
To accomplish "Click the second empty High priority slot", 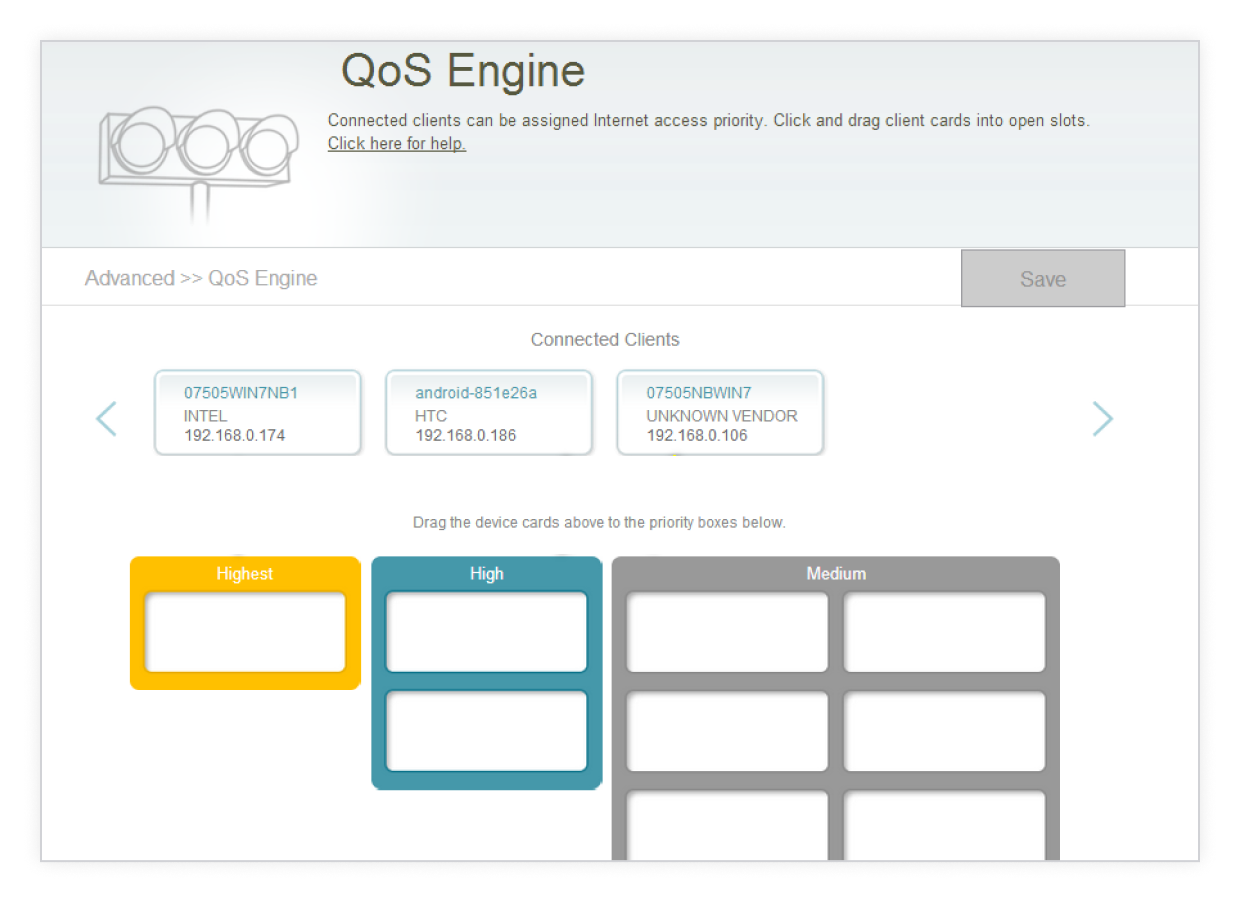I will click(x=486, y=731).
